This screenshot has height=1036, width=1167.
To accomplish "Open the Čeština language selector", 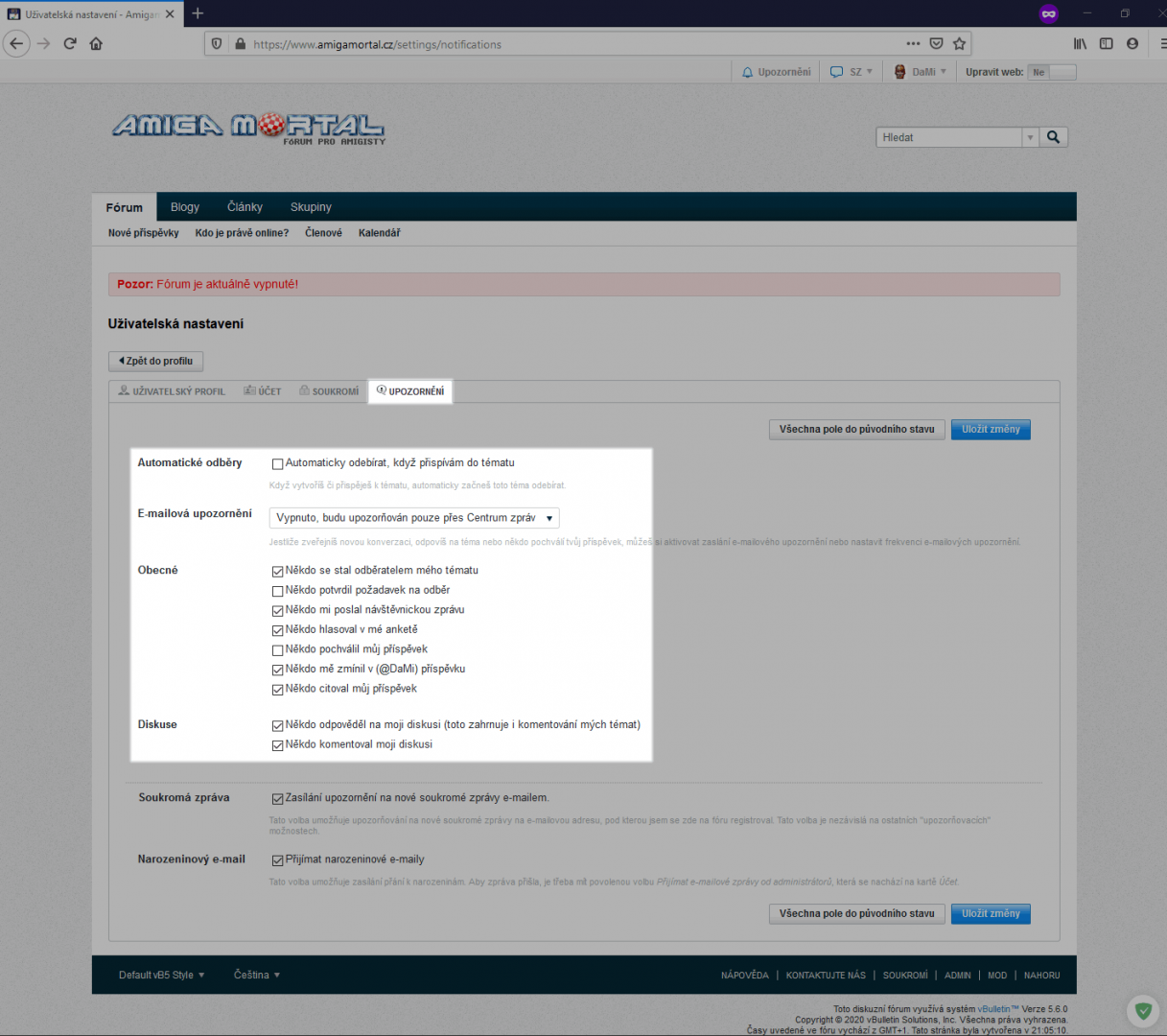I will 257,975.
